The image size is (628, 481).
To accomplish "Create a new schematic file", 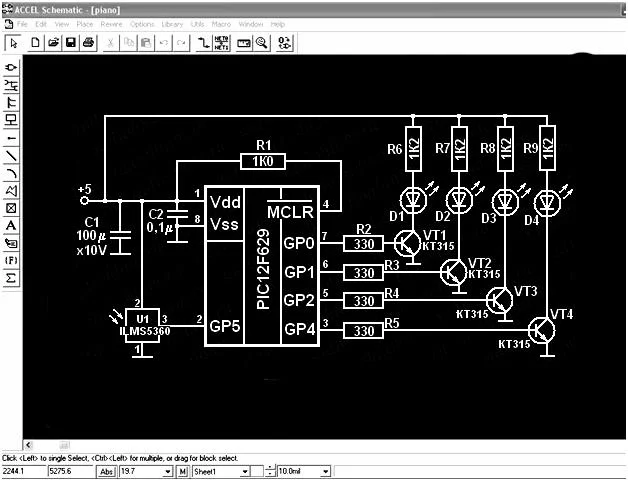I will tap(35, 42).
